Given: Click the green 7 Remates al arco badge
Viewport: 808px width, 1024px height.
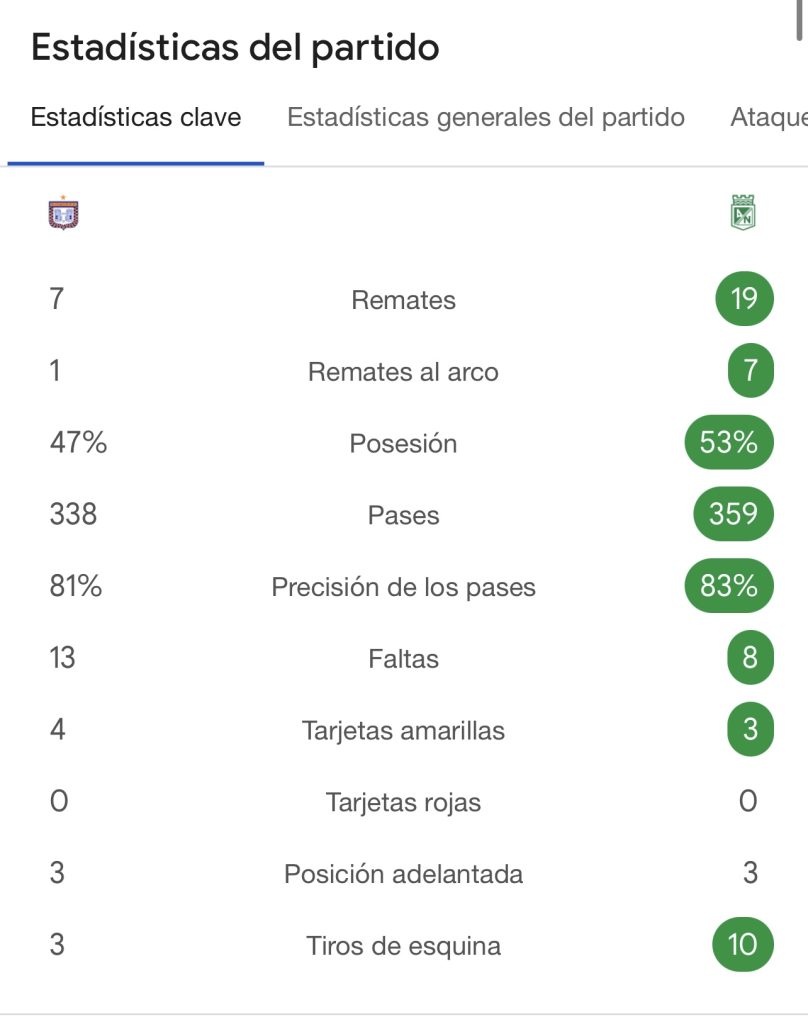Looking at the screenshot, I should (x=750, y=371).
